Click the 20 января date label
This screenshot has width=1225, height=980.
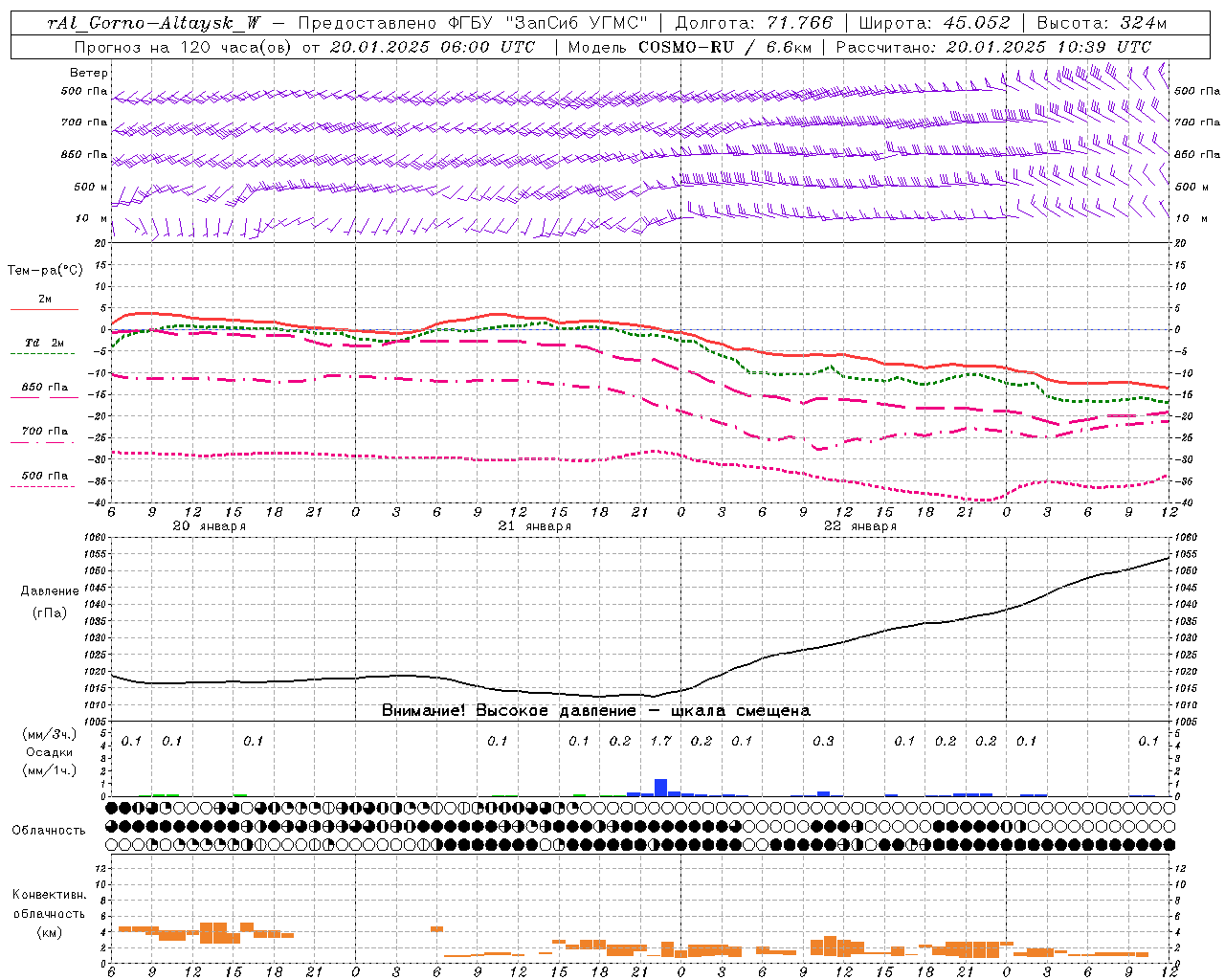209,526
